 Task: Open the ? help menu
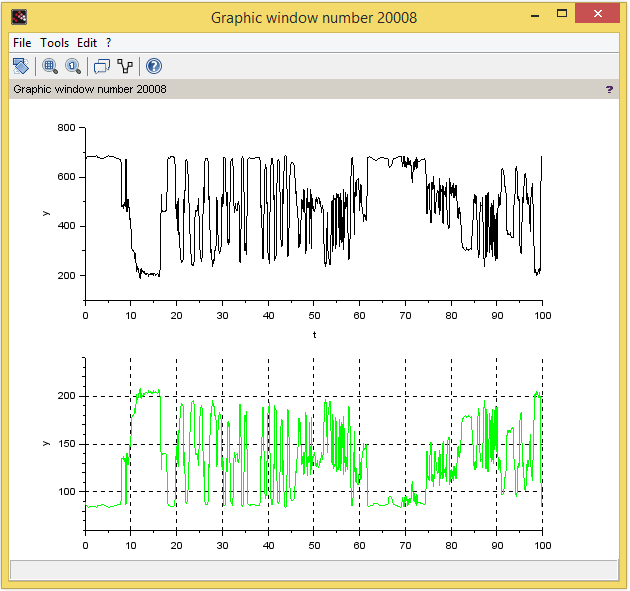tap(109, 43)
